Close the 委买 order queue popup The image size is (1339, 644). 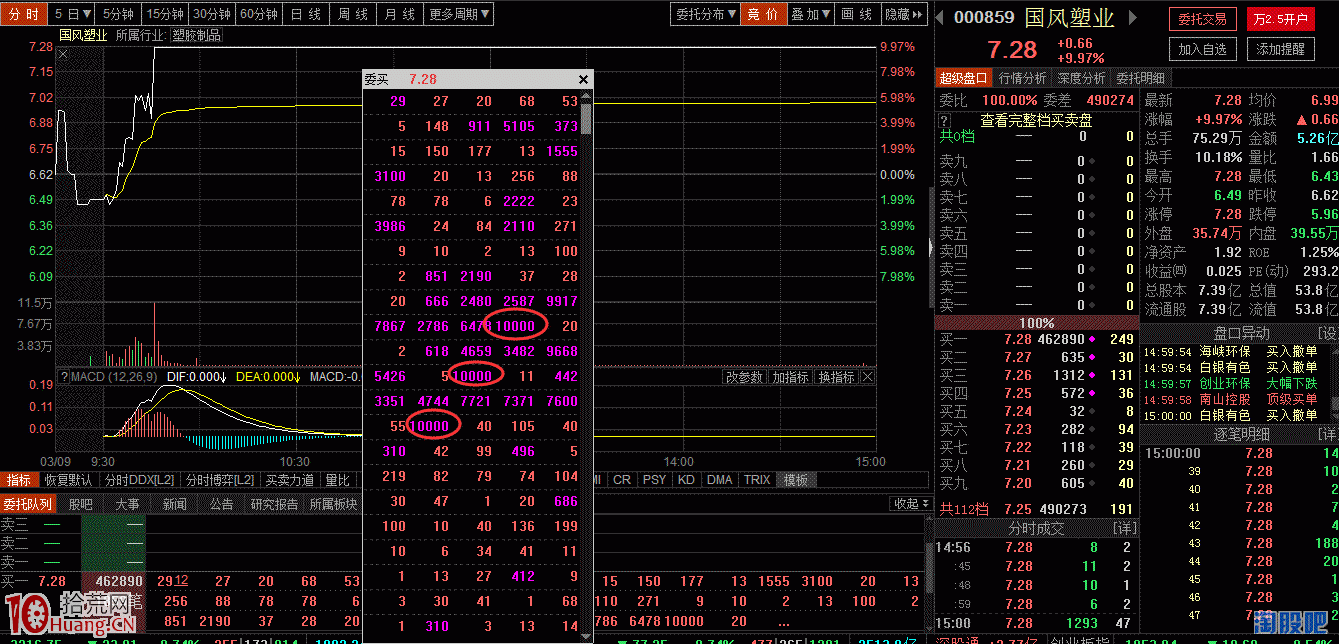[x=584, y=79]
